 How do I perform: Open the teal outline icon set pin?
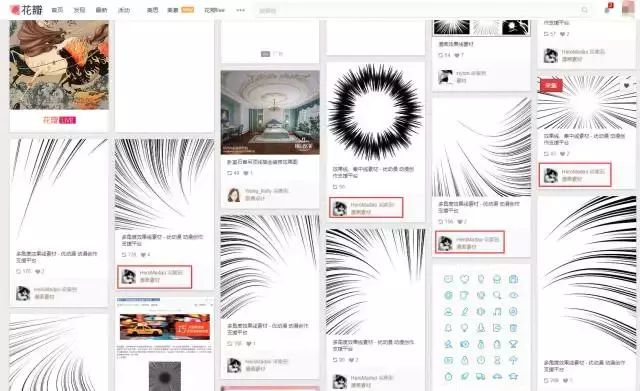(x=481, y=328)
